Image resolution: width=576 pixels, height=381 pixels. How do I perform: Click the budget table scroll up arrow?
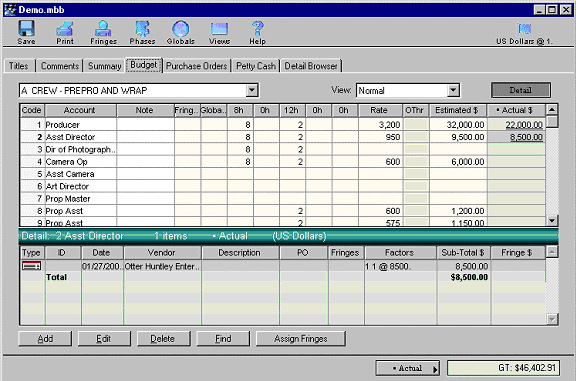point(552,109)
